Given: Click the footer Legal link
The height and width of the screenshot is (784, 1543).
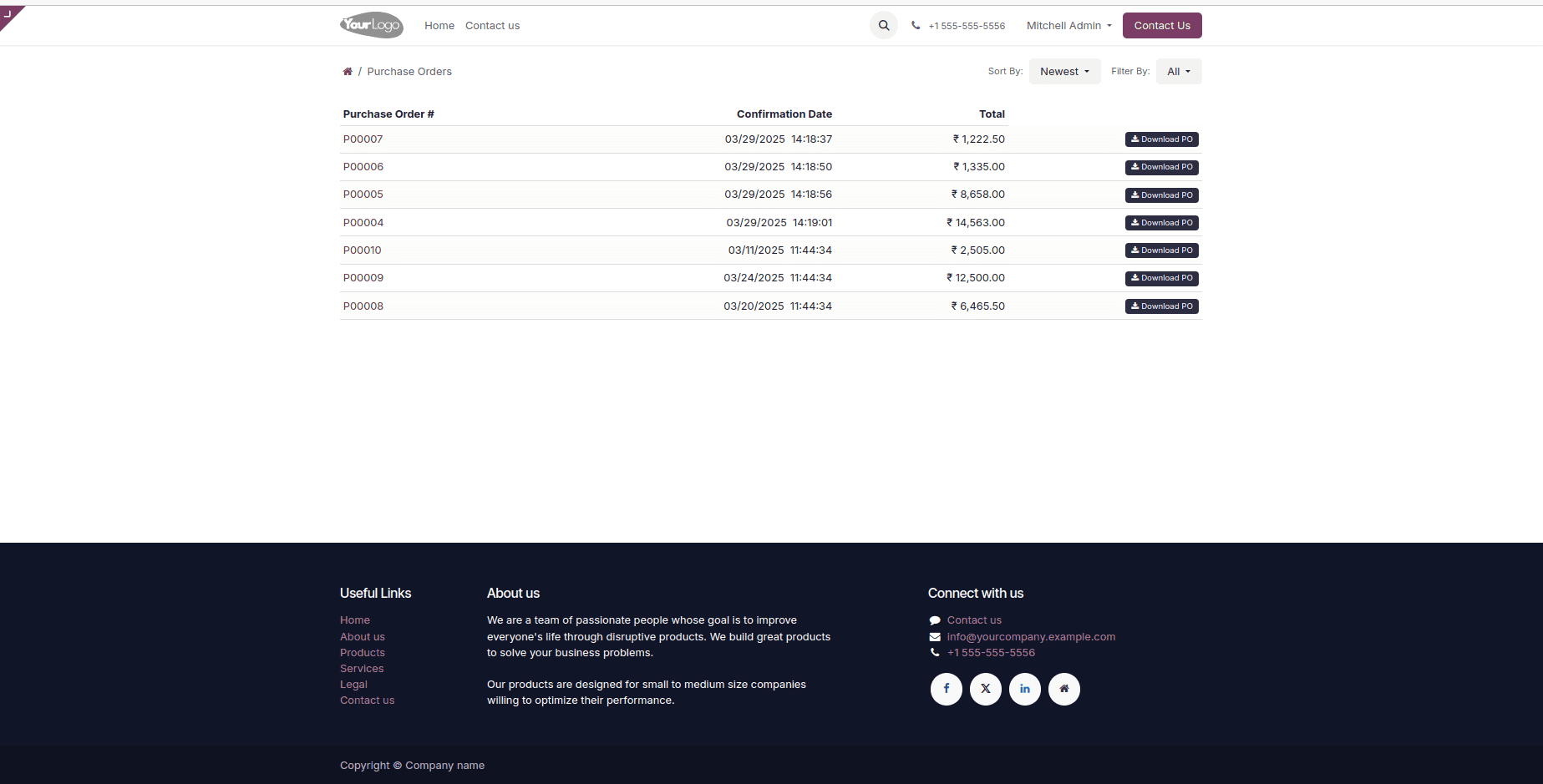Looking at the screenshot, I should (353, 685).
